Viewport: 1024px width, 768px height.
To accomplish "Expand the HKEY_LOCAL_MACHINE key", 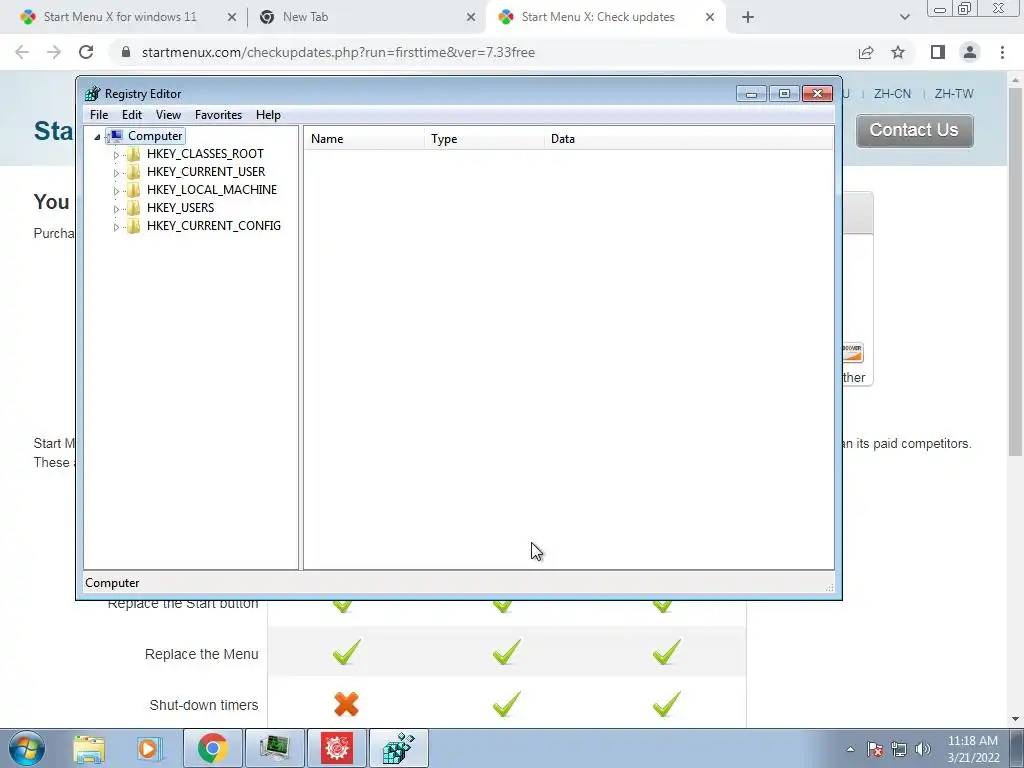I will click(x=116, y=191).
